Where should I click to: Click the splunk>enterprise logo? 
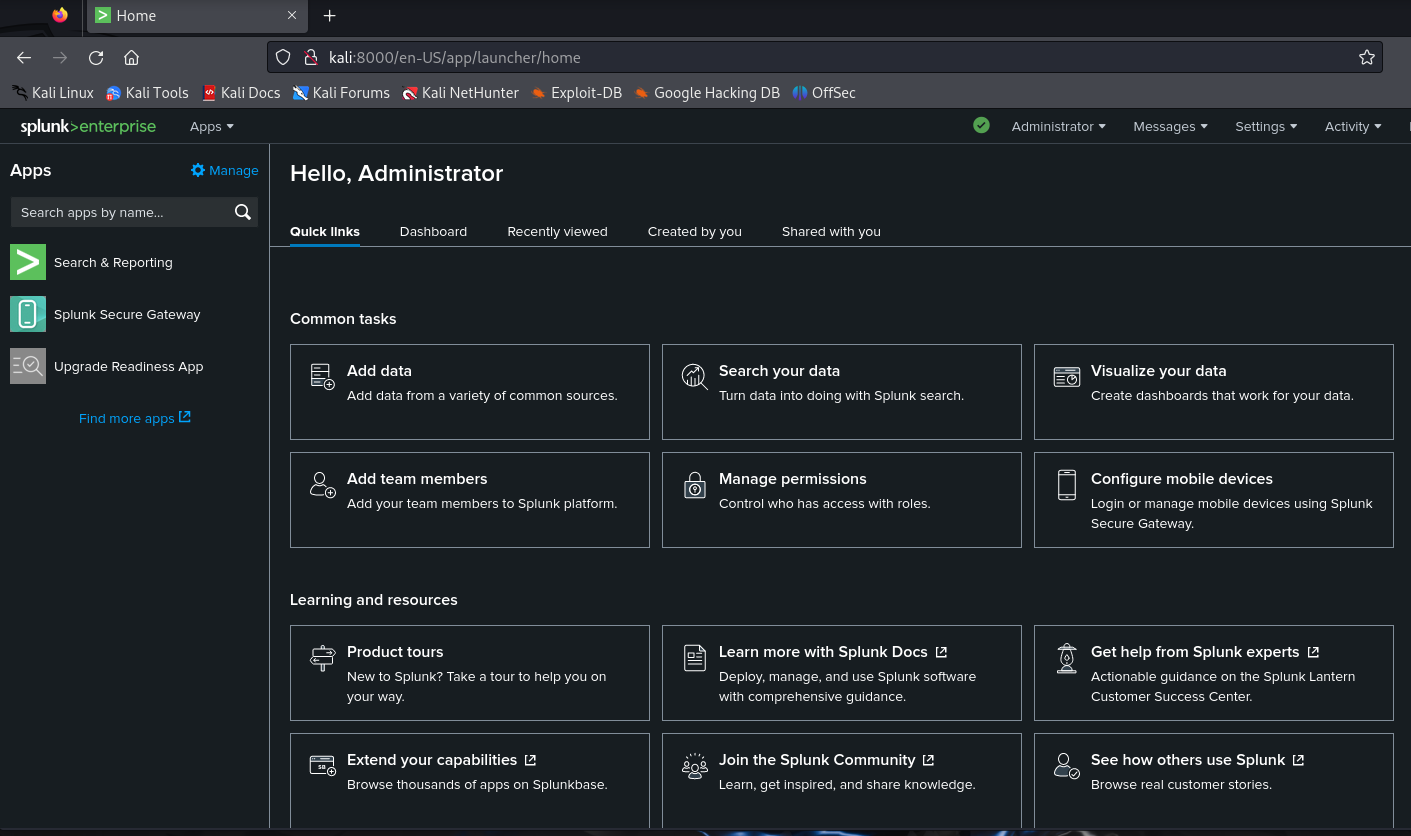pyautogui.click(x=88, y=126)
